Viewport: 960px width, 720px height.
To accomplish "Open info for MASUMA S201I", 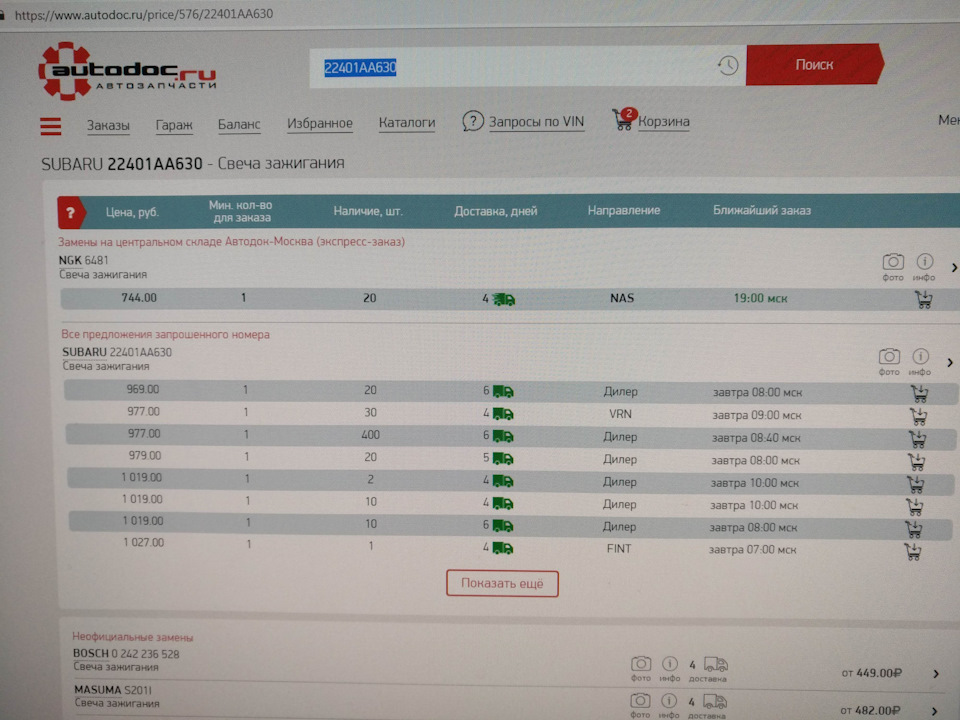I will 669,705.
